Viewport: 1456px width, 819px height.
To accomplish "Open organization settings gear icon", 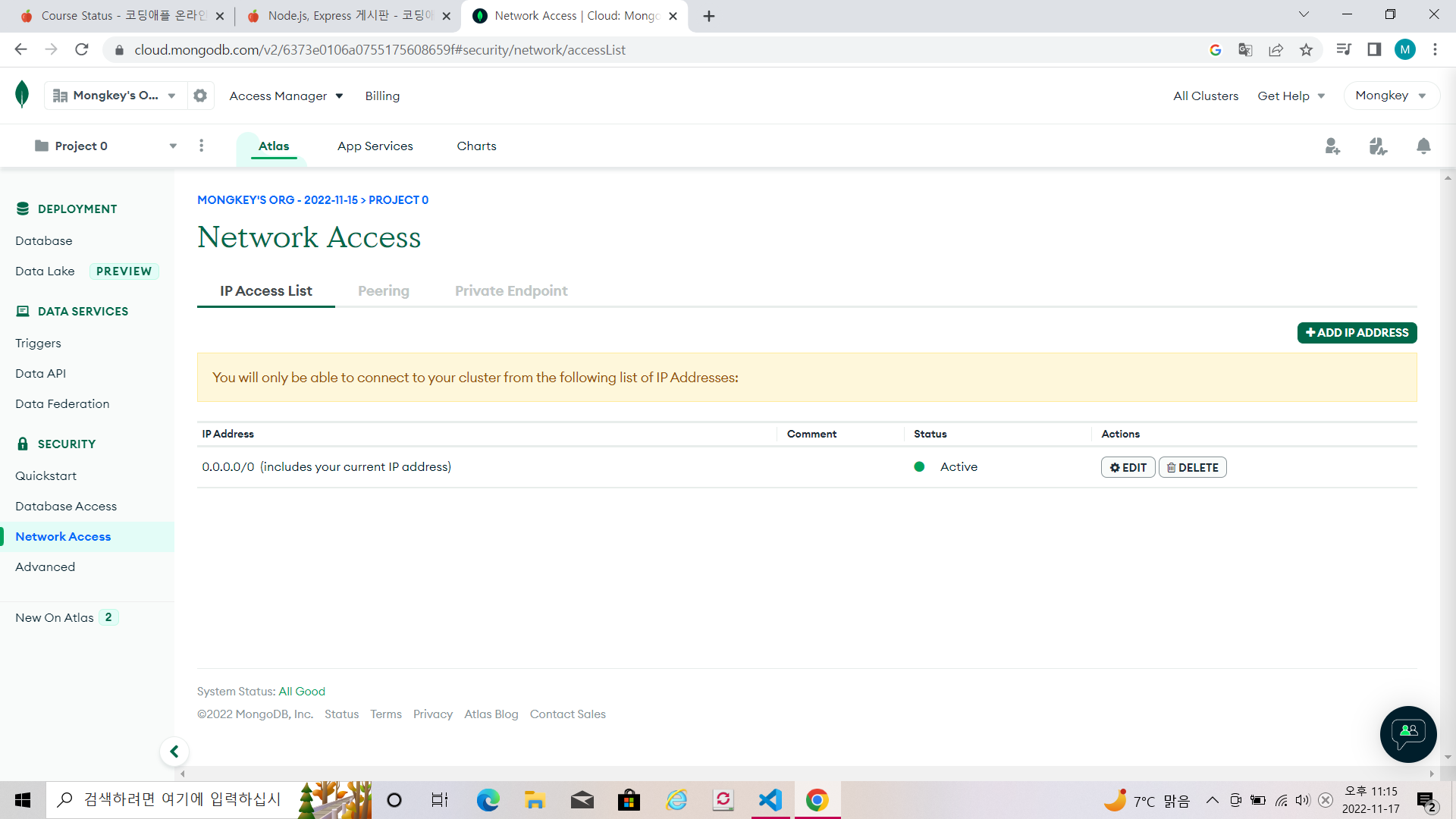I will tap(200, 96).
